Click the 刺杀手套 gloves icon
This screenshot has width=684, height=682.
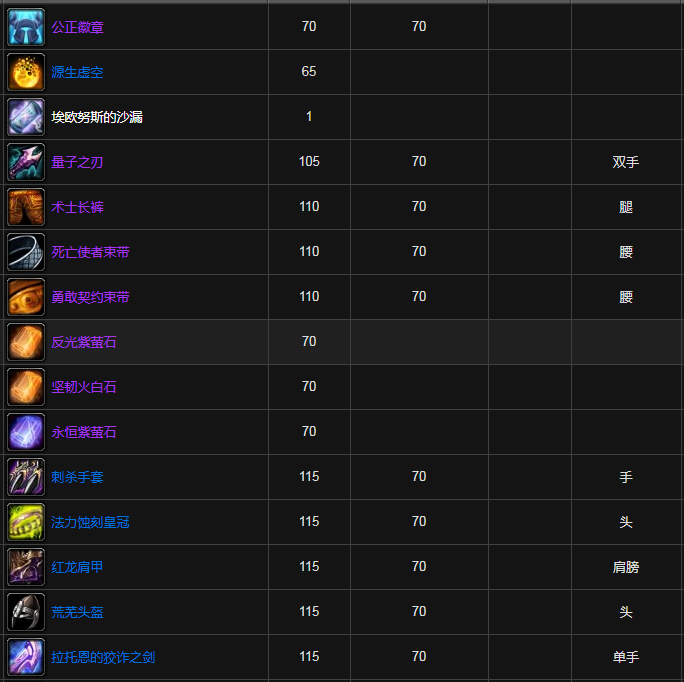point(26,477)
